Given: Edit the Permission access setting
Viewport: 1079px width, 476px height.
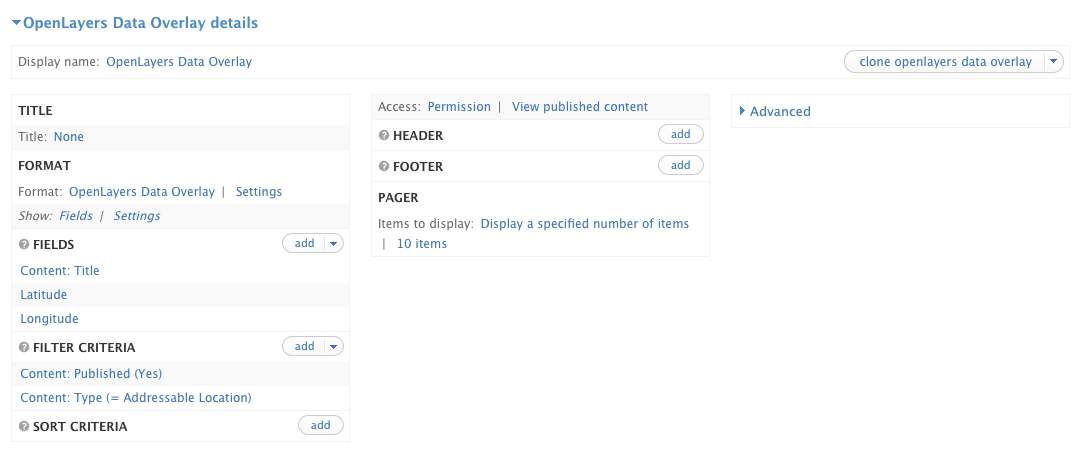Looking at the screenshot, I should pos(459,107).
